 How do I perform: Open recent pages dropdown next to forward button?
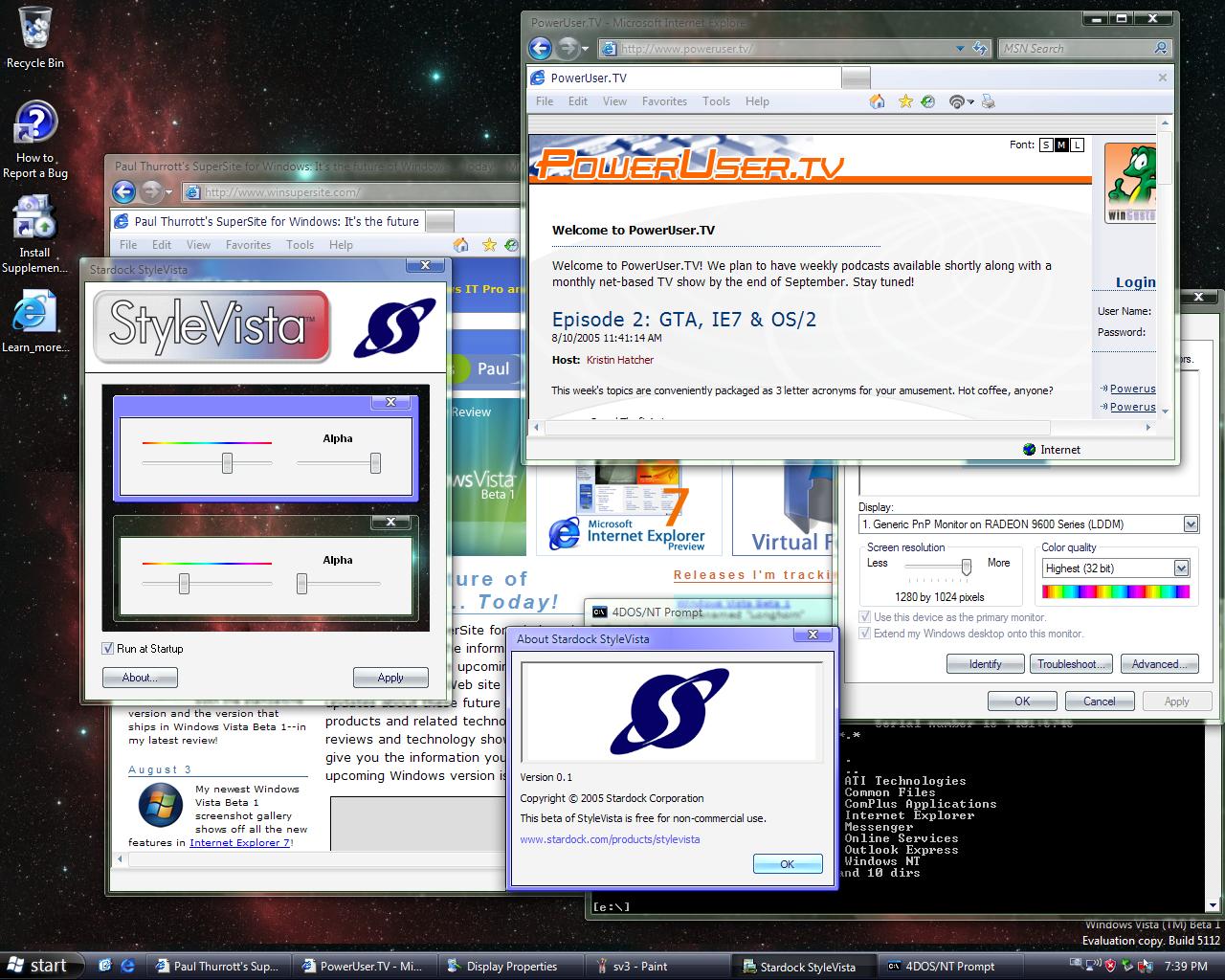pos(587,48)
